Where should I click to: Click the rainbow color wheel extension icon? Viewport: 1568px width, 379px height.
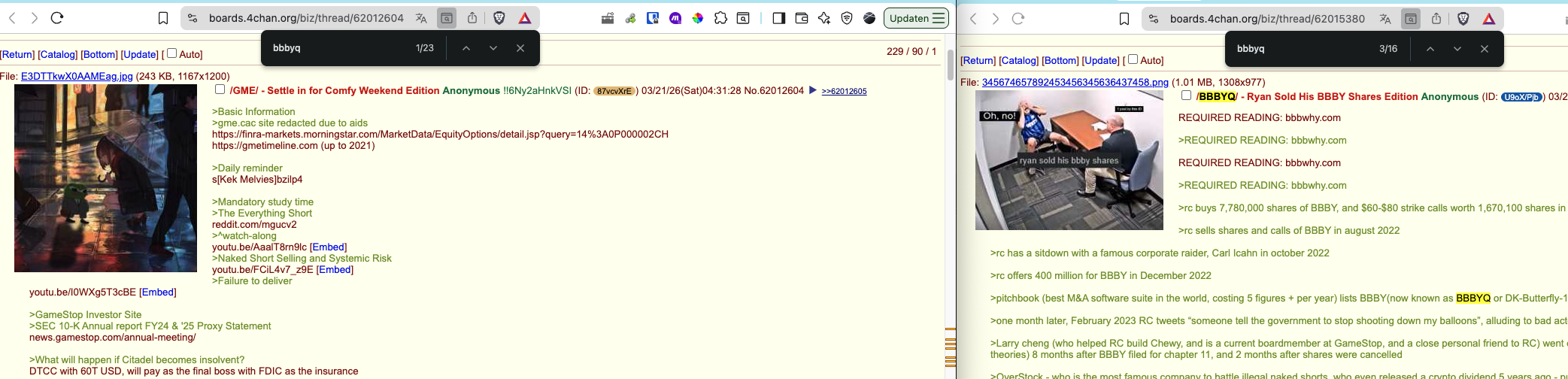click(698, 18)
